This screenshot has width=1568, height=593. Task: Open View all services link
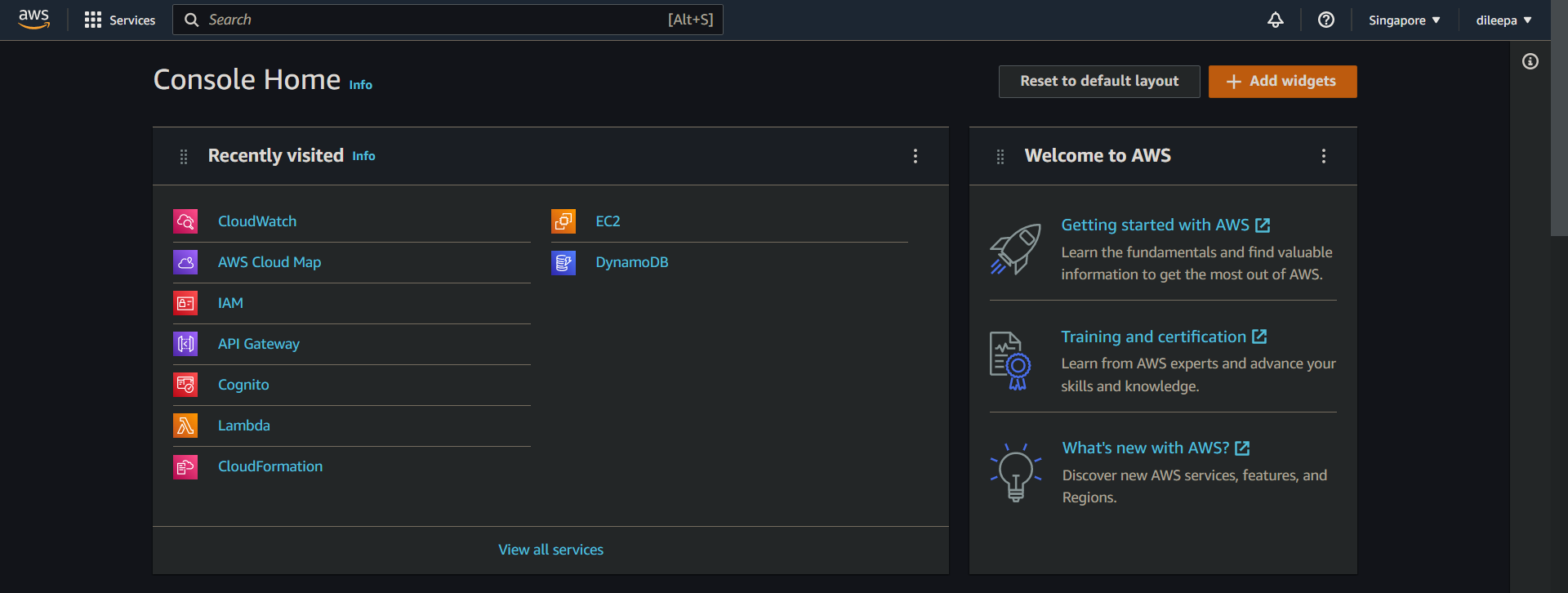(551, 550)
